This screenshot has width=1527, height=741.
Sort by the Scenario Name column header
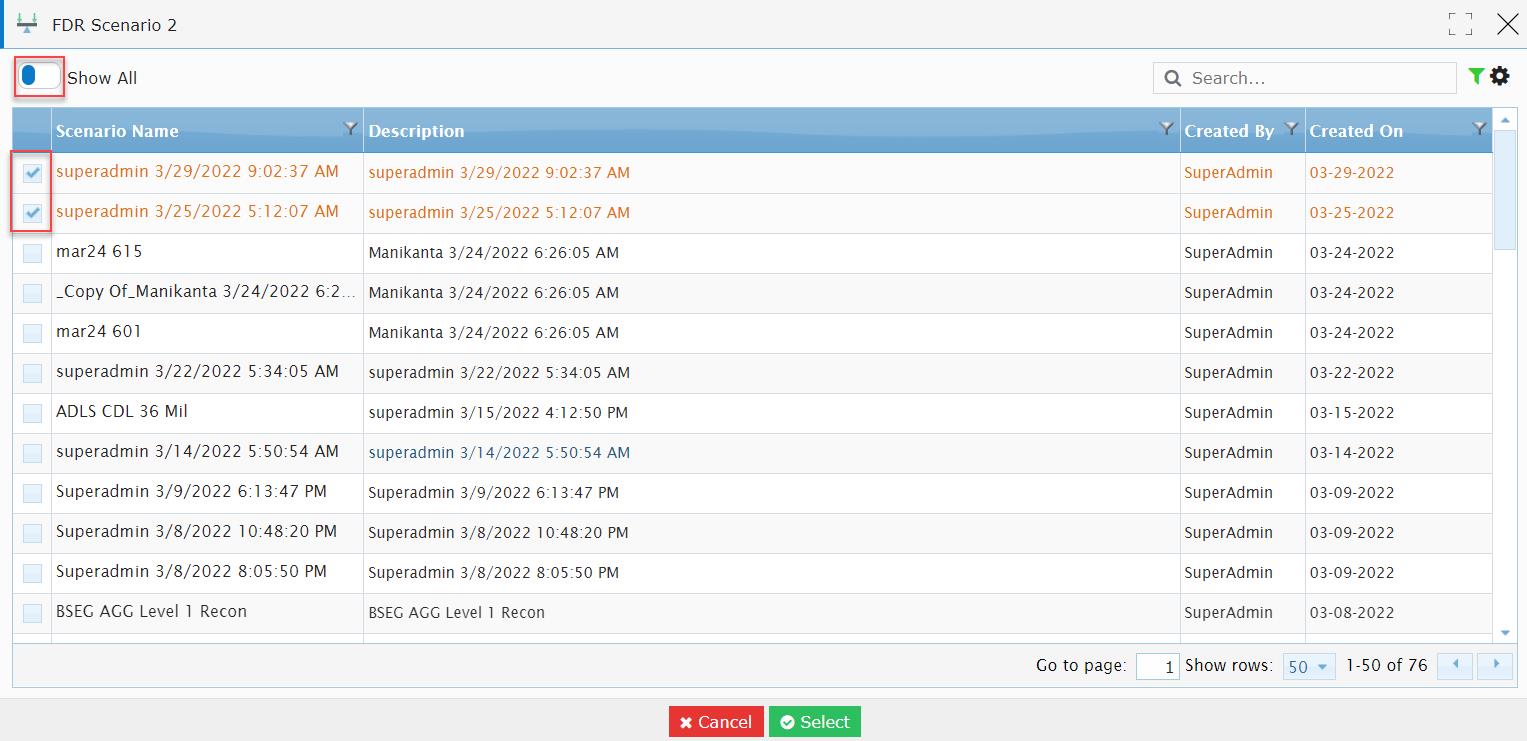(x=117, y=131)
